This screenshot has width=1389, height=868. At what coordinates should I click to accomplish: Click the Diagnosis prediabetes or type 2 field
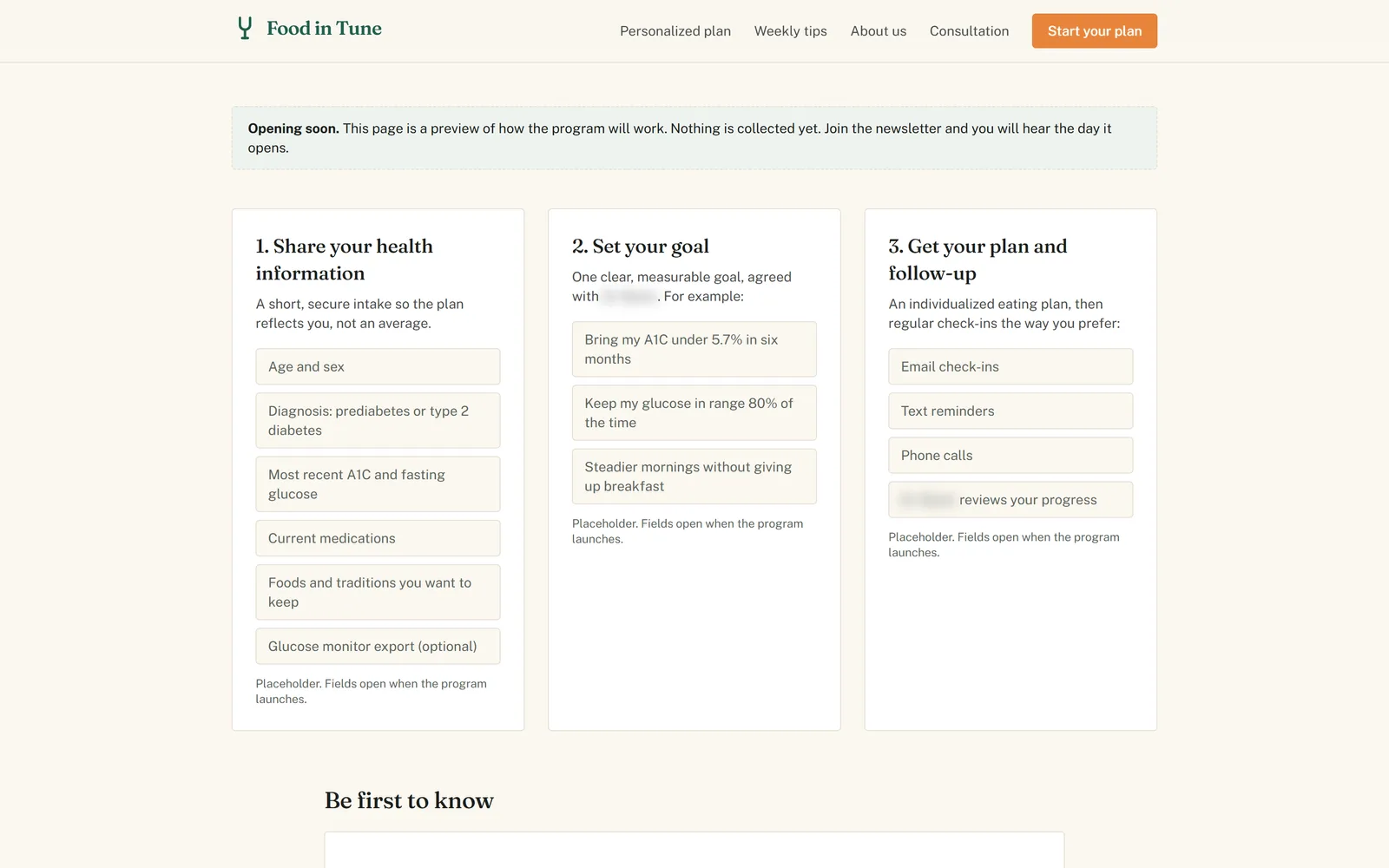tap(378, 421)
